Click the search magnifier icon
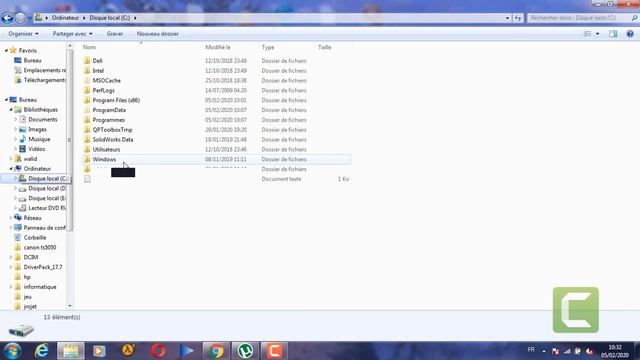The height and width of the screenshot is (360, 640). point(634,18)
